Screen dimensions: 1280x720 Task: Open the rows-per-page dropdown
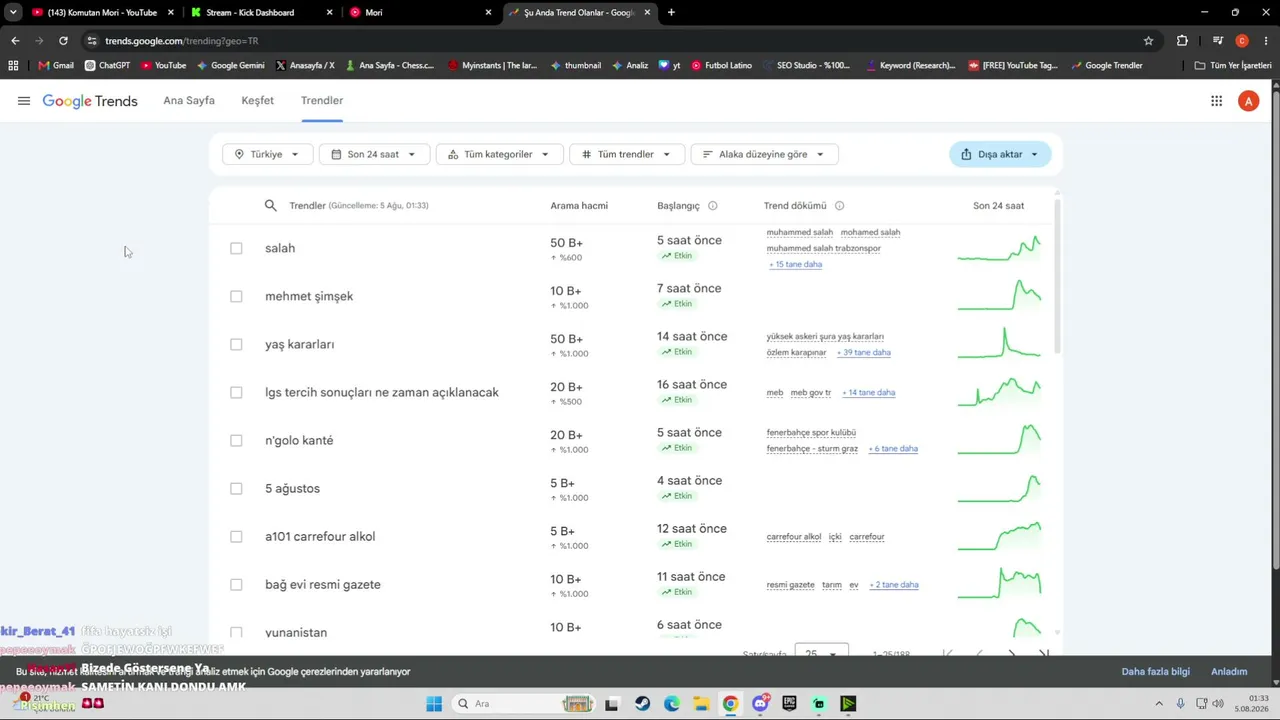coord(822,653)
